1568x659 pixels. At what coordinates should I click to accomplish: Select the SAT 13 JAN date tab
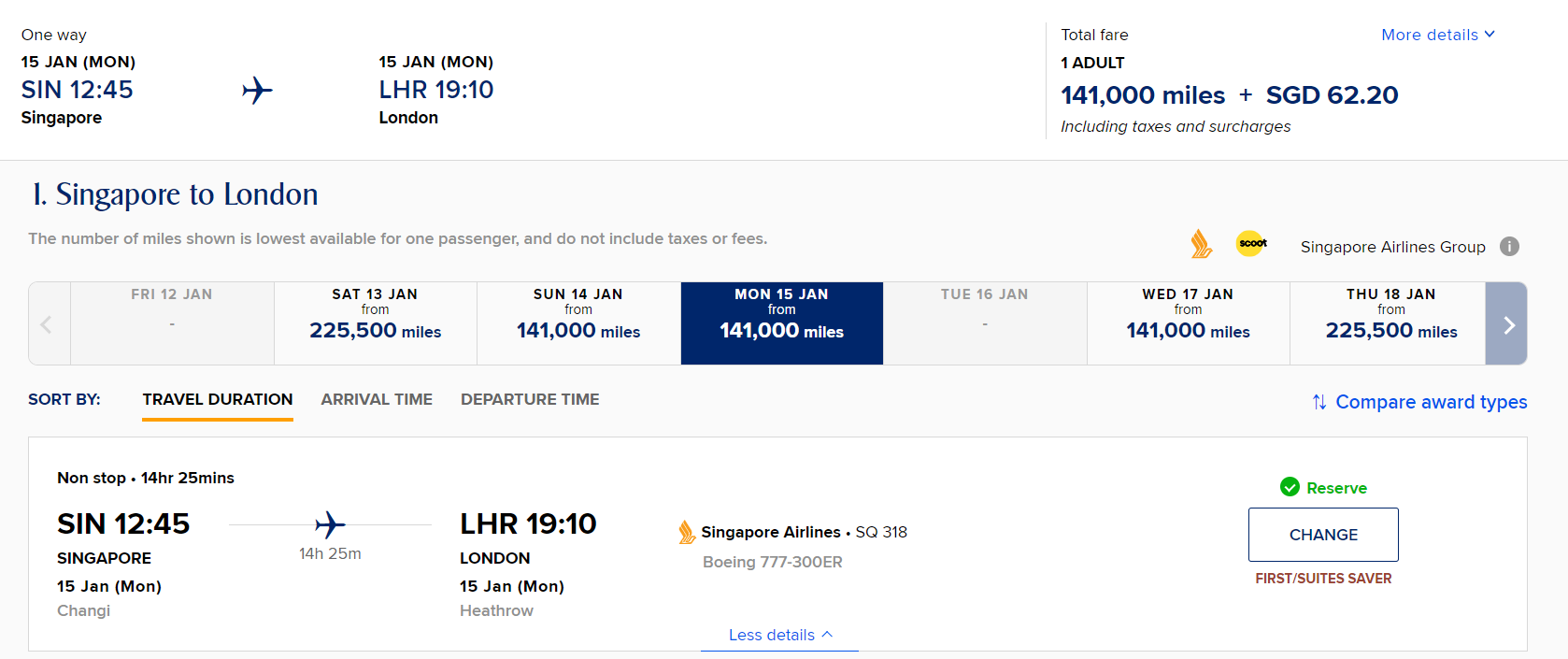point(376,323)
